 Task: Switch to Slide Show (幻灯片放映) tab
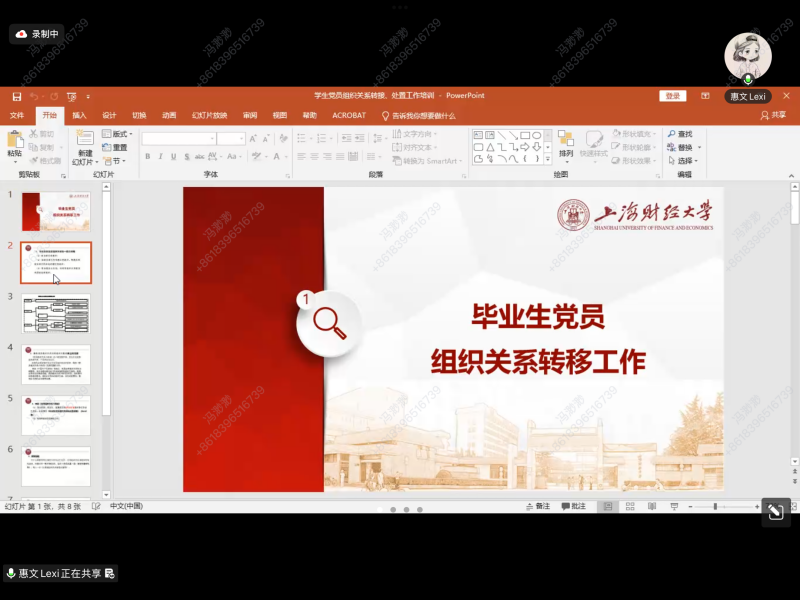tap(209, 115)
